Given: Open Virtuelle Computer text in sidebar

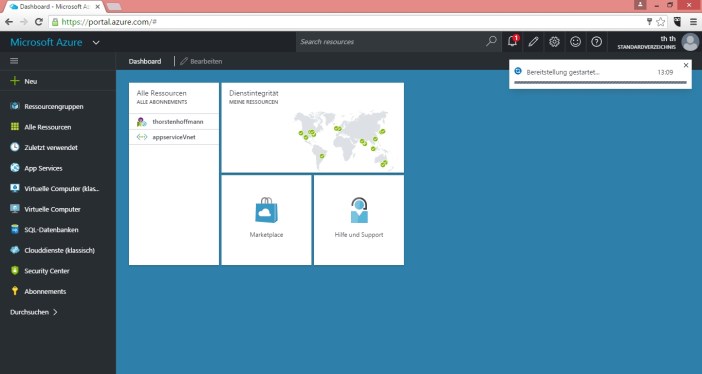Looking at the screenshot, I should click(x=52, y=210).
